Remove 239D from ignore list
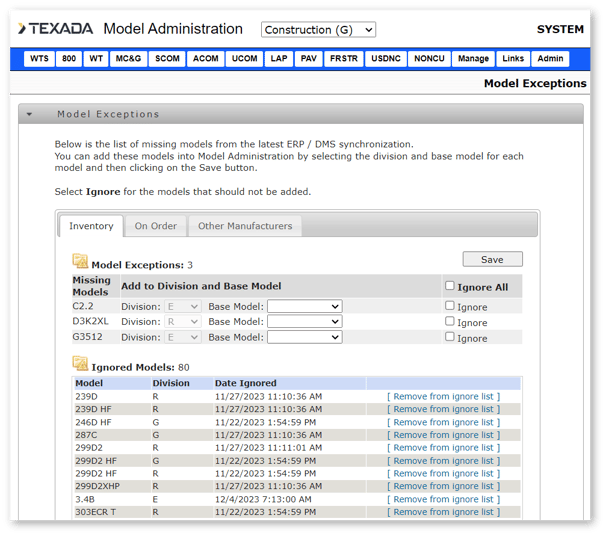 coord(443,396)
